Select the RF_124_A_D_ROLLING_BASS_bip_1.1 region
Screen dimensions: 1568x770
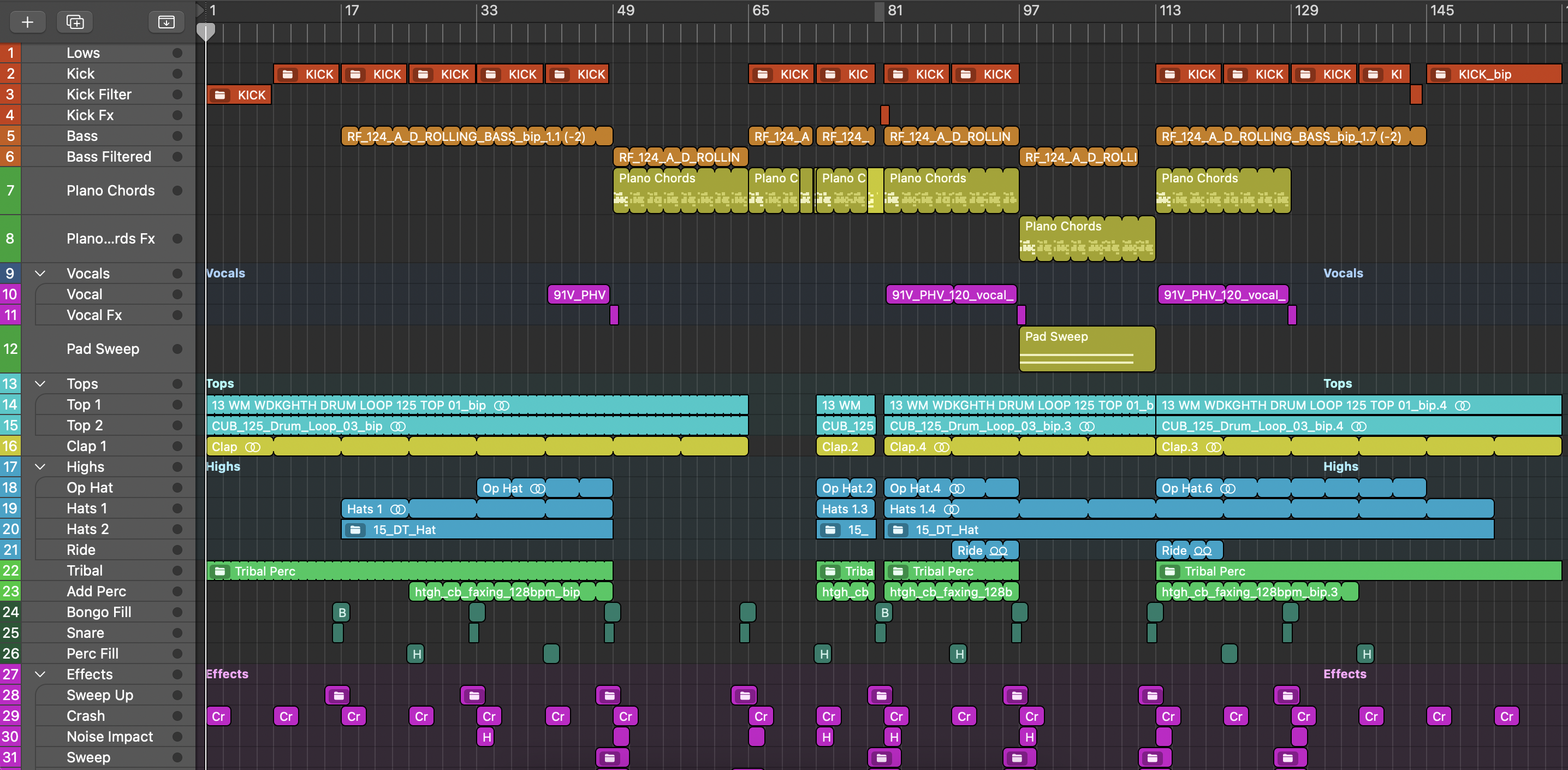point(477,137)
